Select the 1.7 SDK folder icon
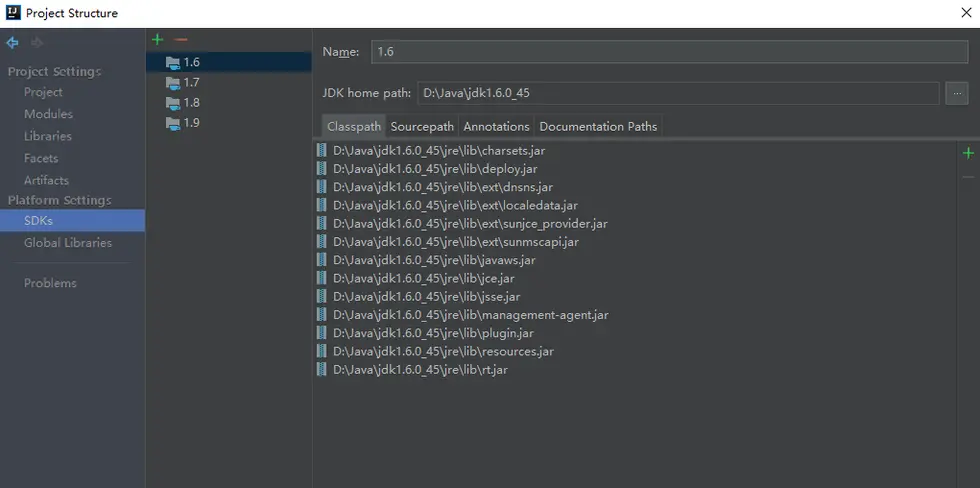This screenshot has height=488, width=980. 173,82
